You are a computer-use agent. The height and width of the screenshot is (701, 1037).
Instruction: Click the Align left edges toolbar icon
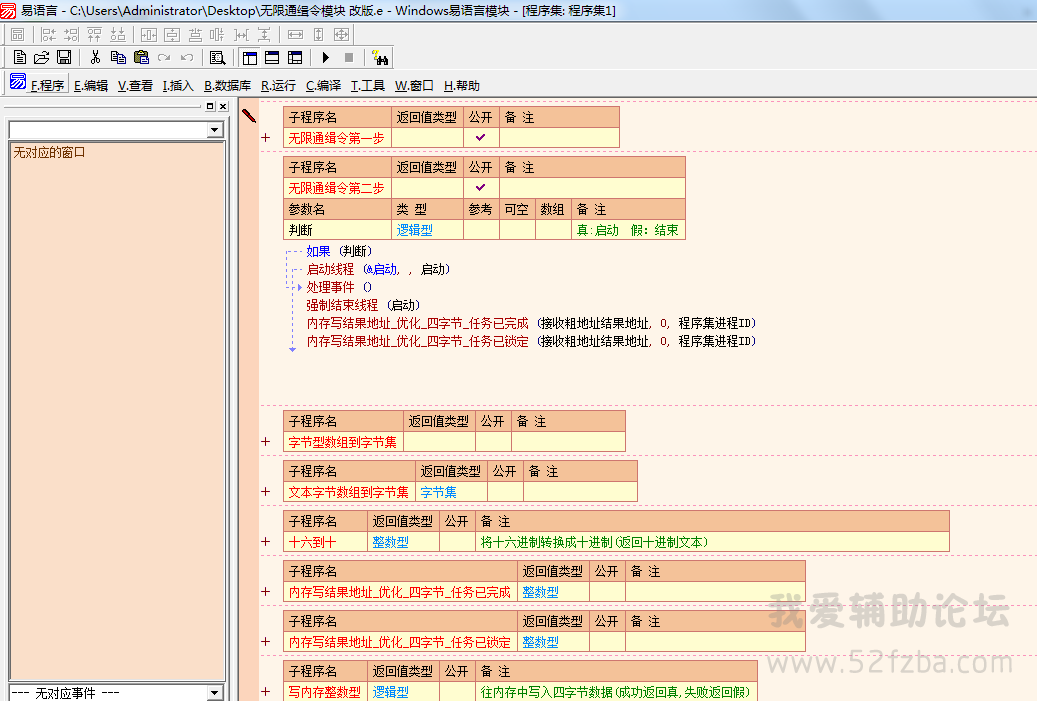click(48, 34)
